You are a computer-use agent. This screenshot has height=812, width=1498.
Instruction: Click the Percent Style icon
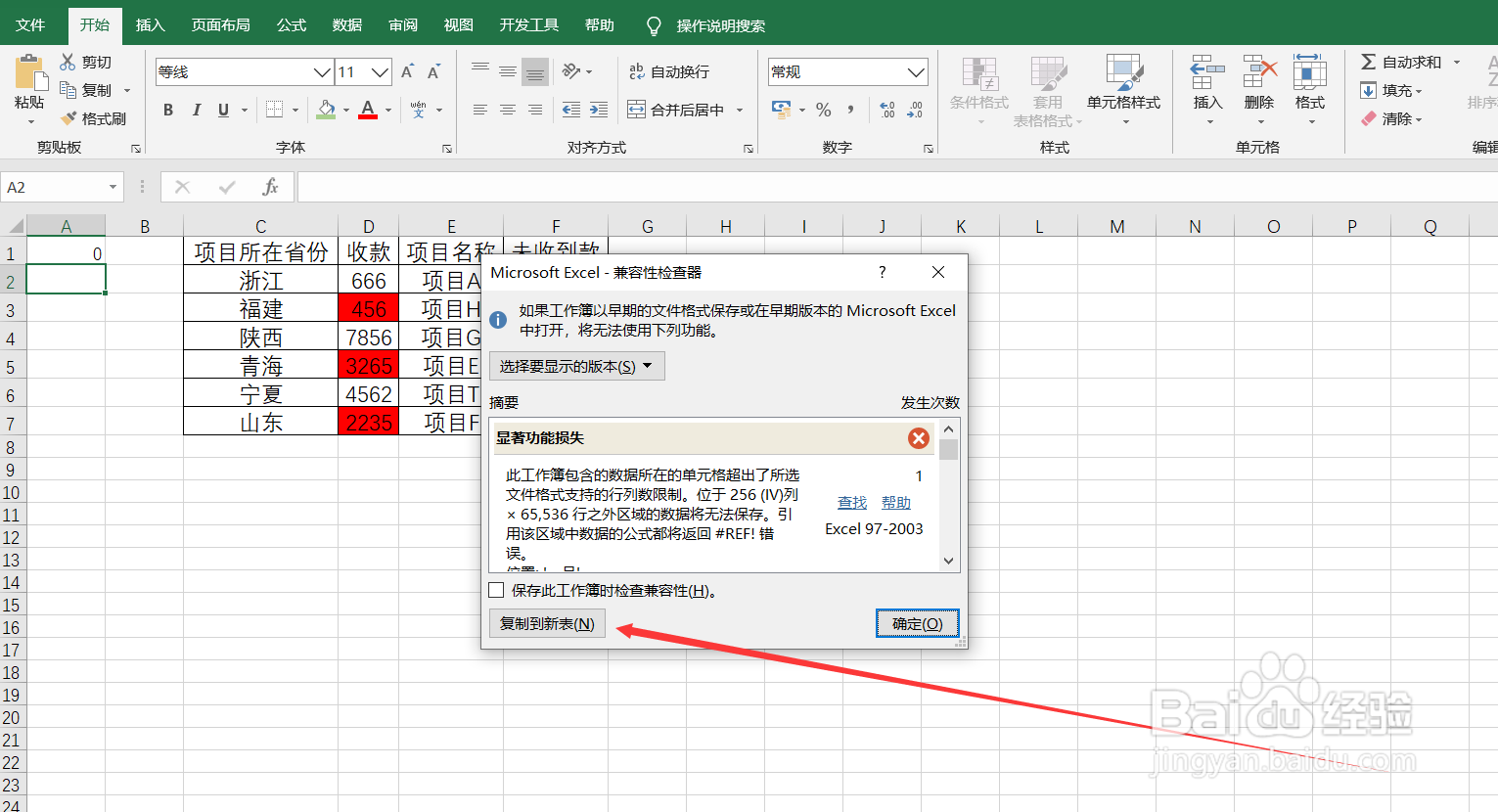point(824,110)
